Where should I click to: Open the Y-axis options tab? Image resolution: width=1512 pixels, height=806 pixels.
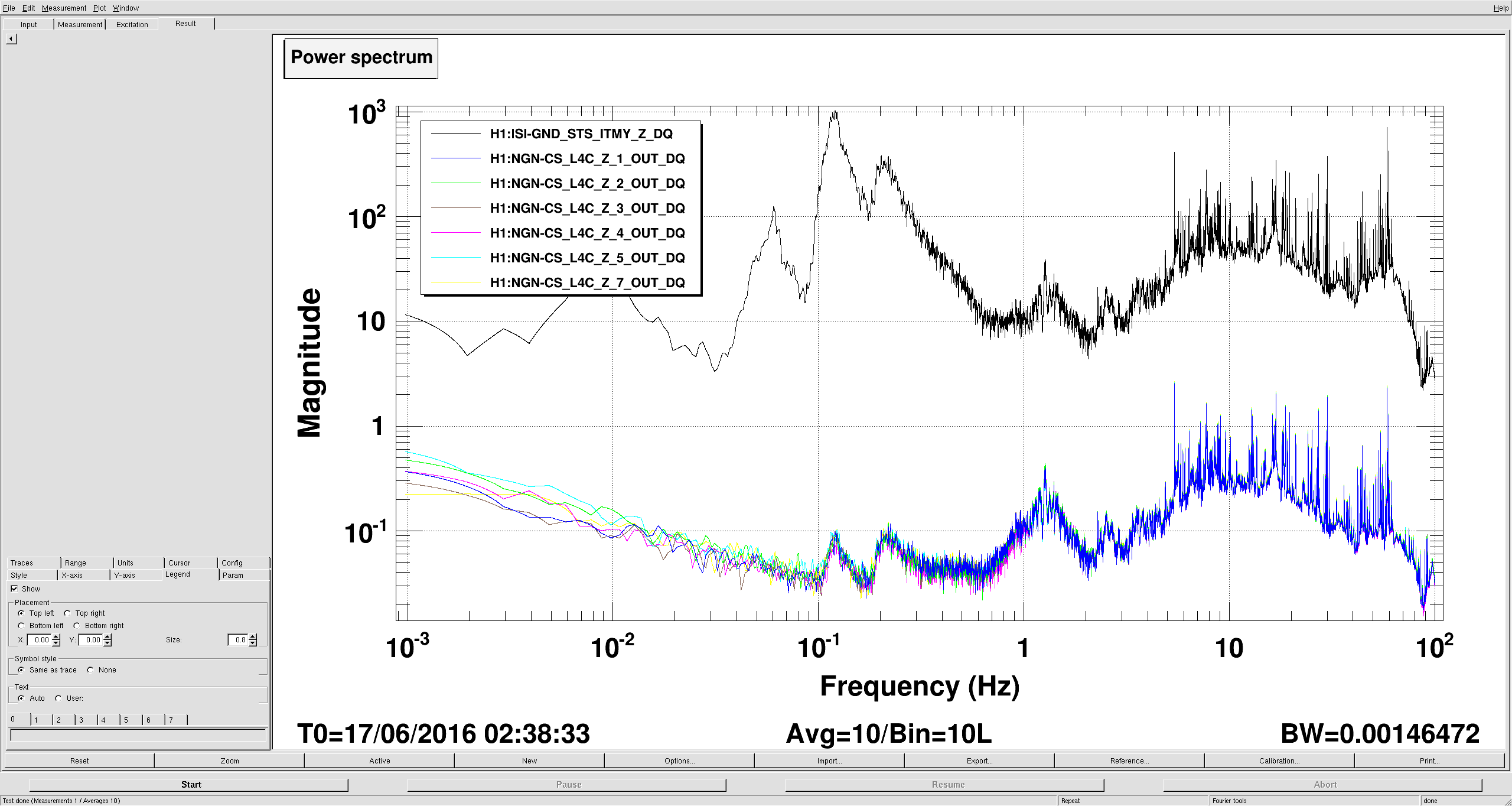pyautogui.click(x=136, y=576)
